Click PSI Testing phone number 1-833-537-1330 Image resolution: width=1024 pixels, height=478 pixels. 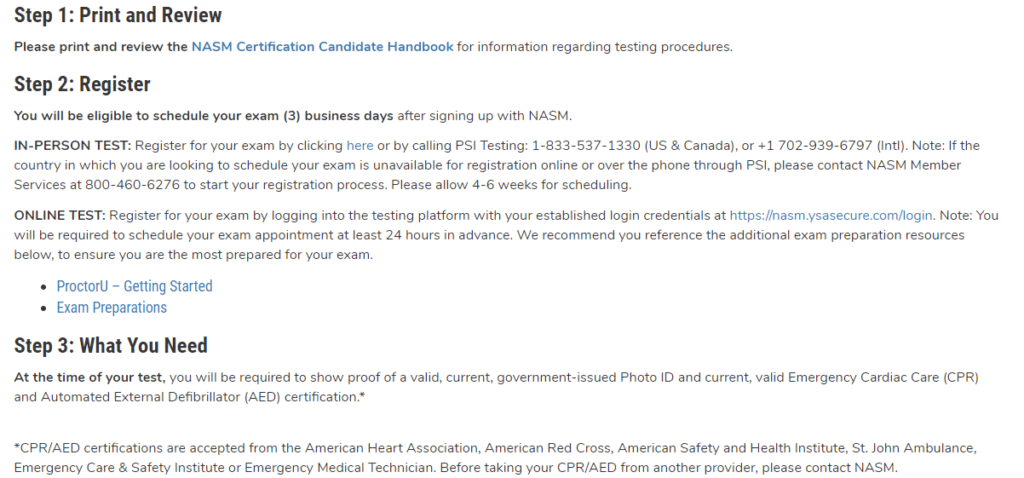pyautogui.click(x=586, y=146)
